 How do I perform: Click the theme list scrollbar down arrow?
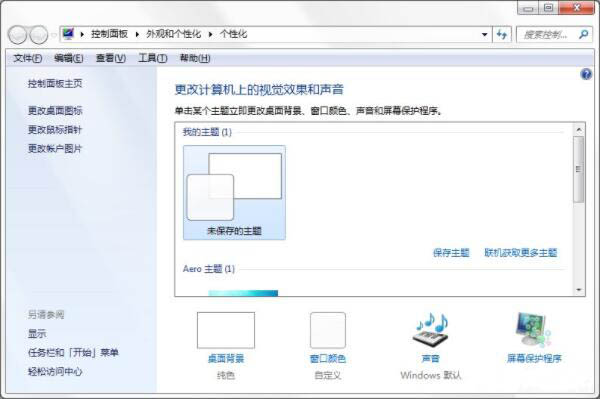579,290
